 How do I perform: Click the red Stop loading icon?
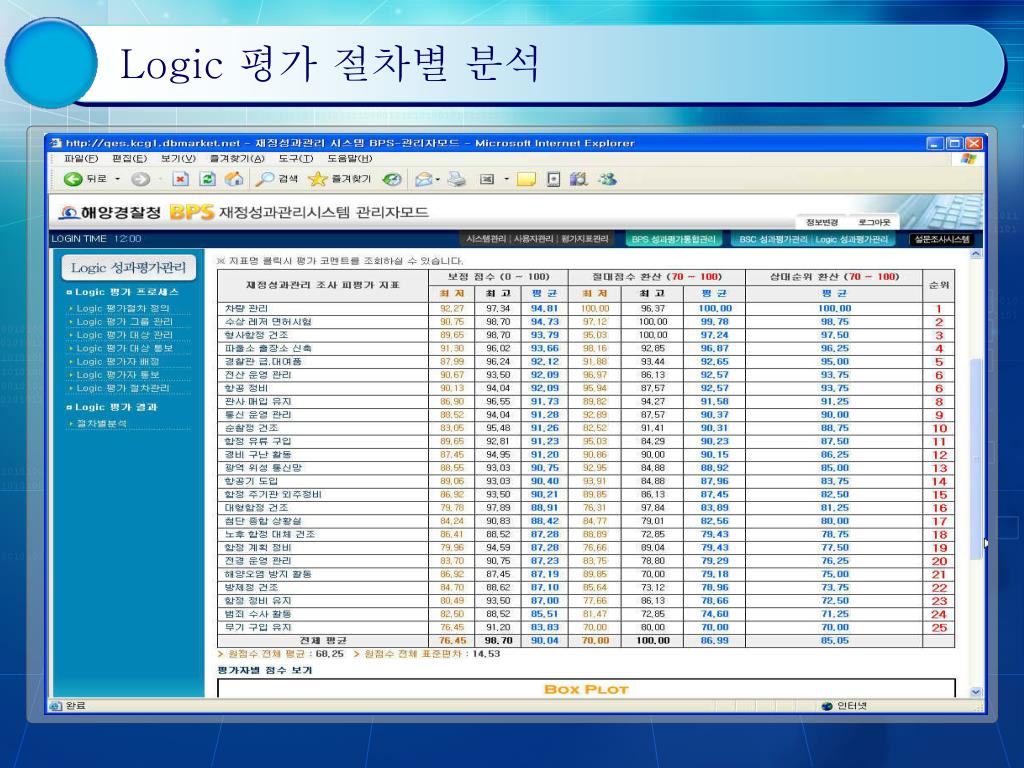[x=181, y=179]
